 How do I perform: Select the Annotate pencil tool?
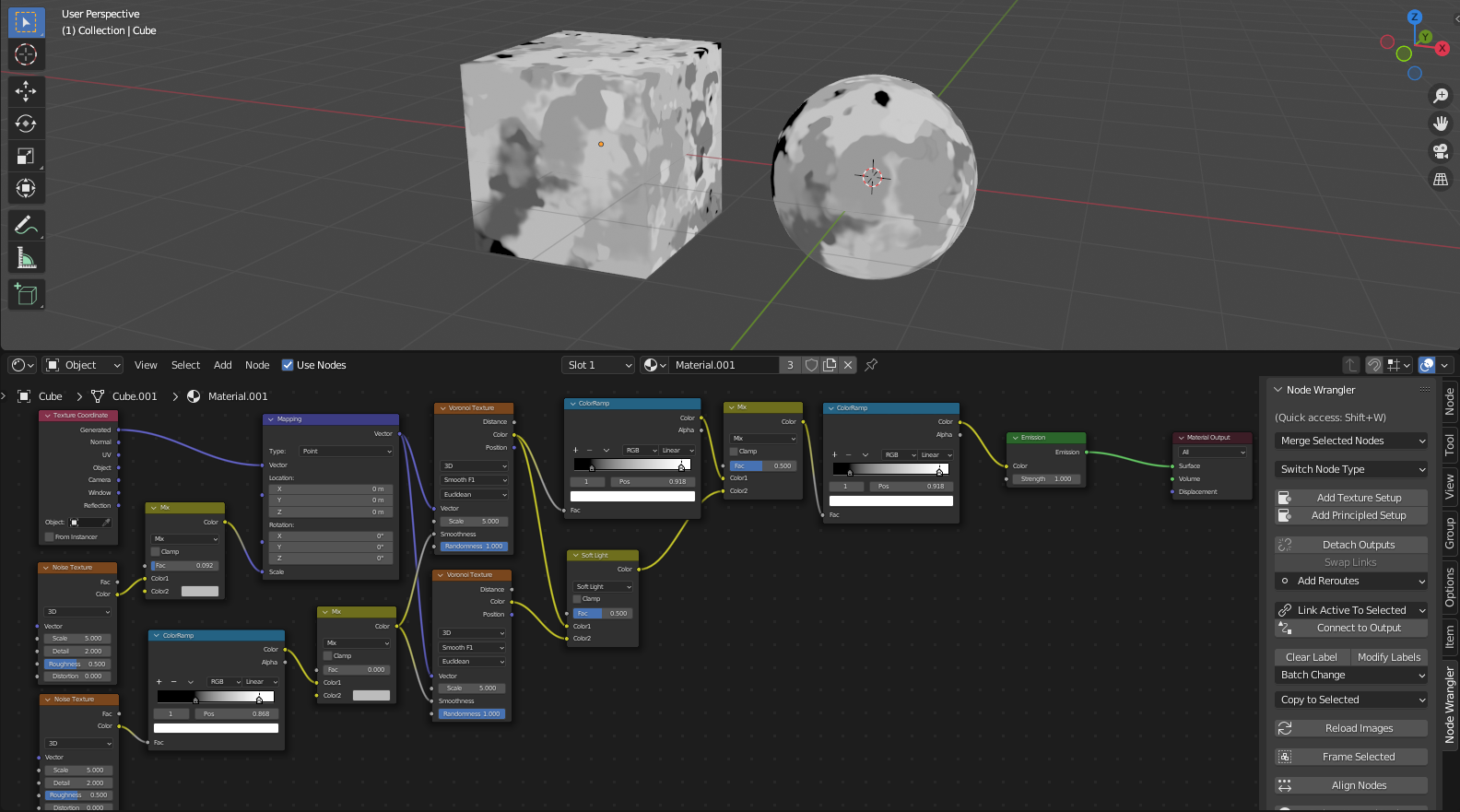(x=26, y=226)
